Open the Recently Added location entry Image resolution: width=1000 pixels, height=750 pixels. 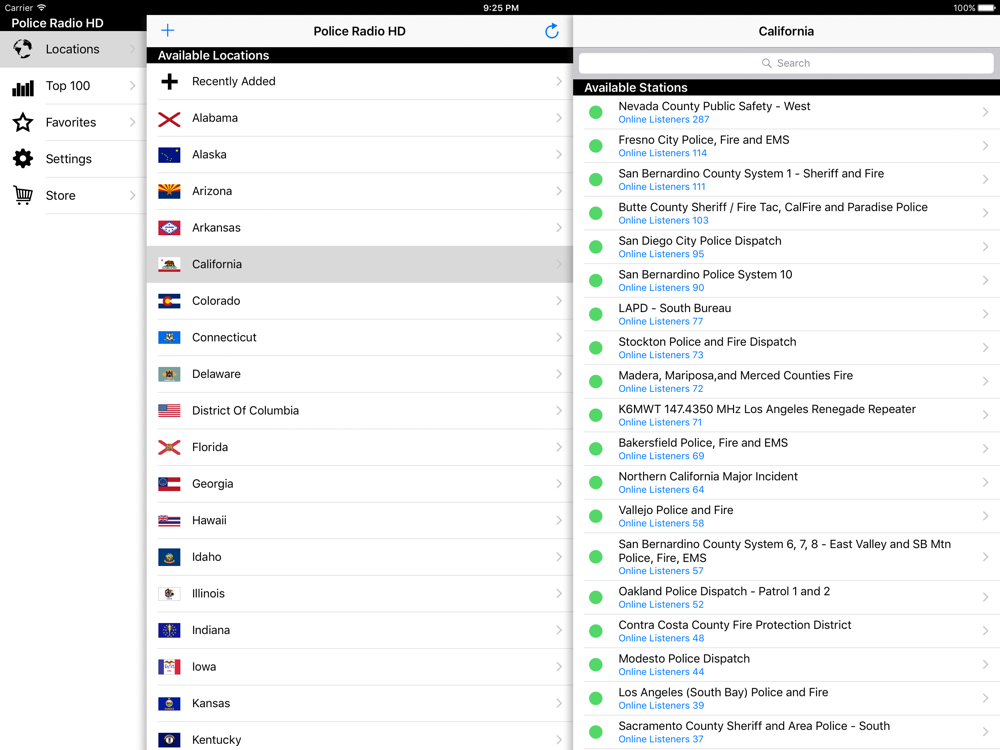coord(360,82)
